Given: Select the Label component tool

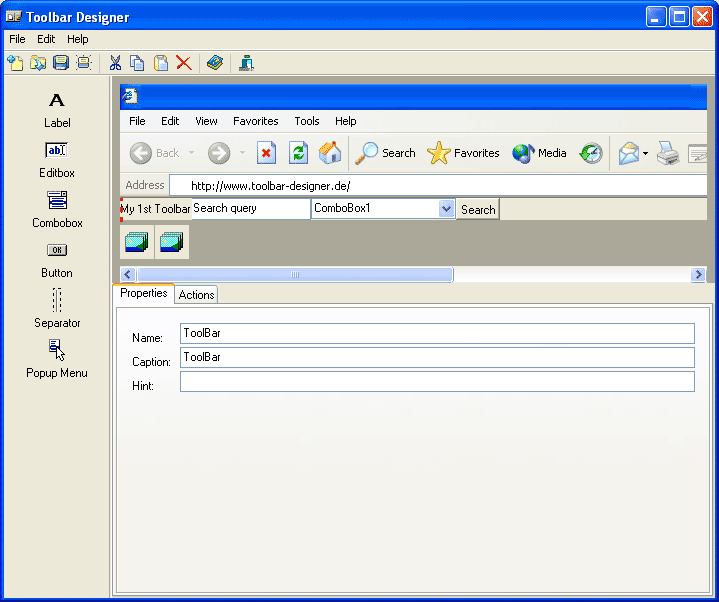Looking at the screenshot, I should pos(57,109).
